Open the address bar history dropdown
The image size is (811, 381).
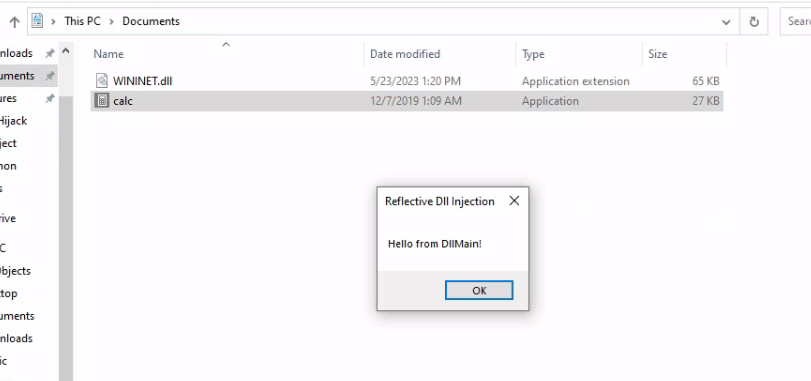[726, 22]
